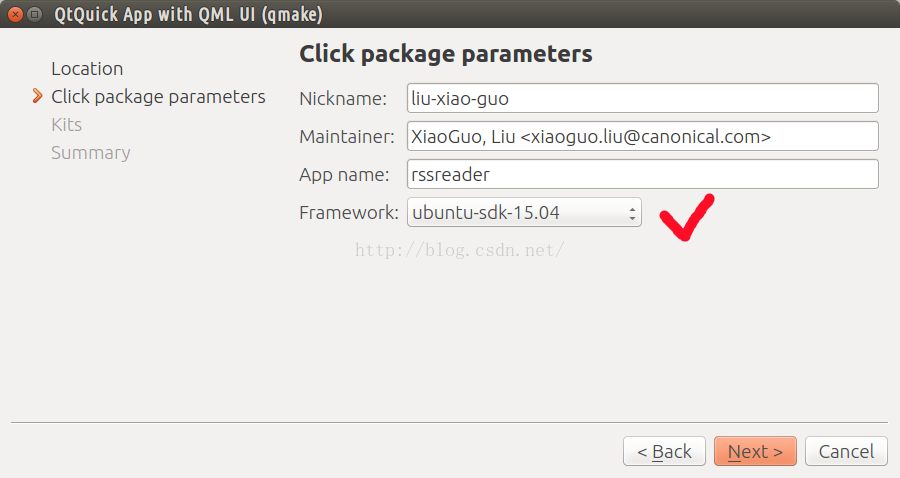The height and width of the screenshot is (478, 900).
Task: Click the blog.csdn.net watermark URL text
Action: click(460, 250)
